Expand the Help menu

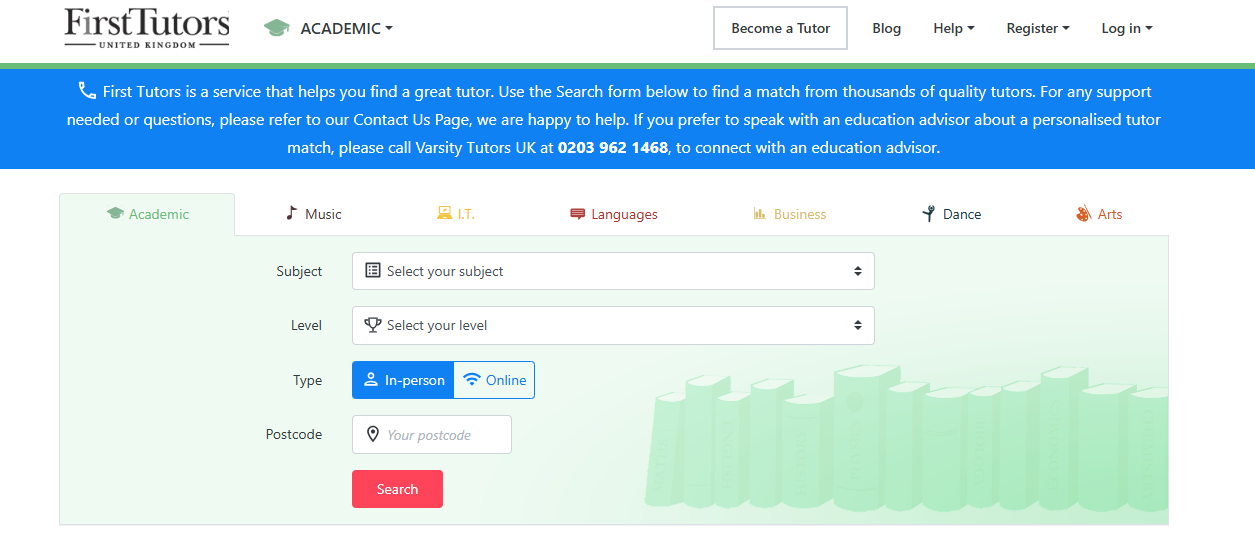tap(953, 28)
